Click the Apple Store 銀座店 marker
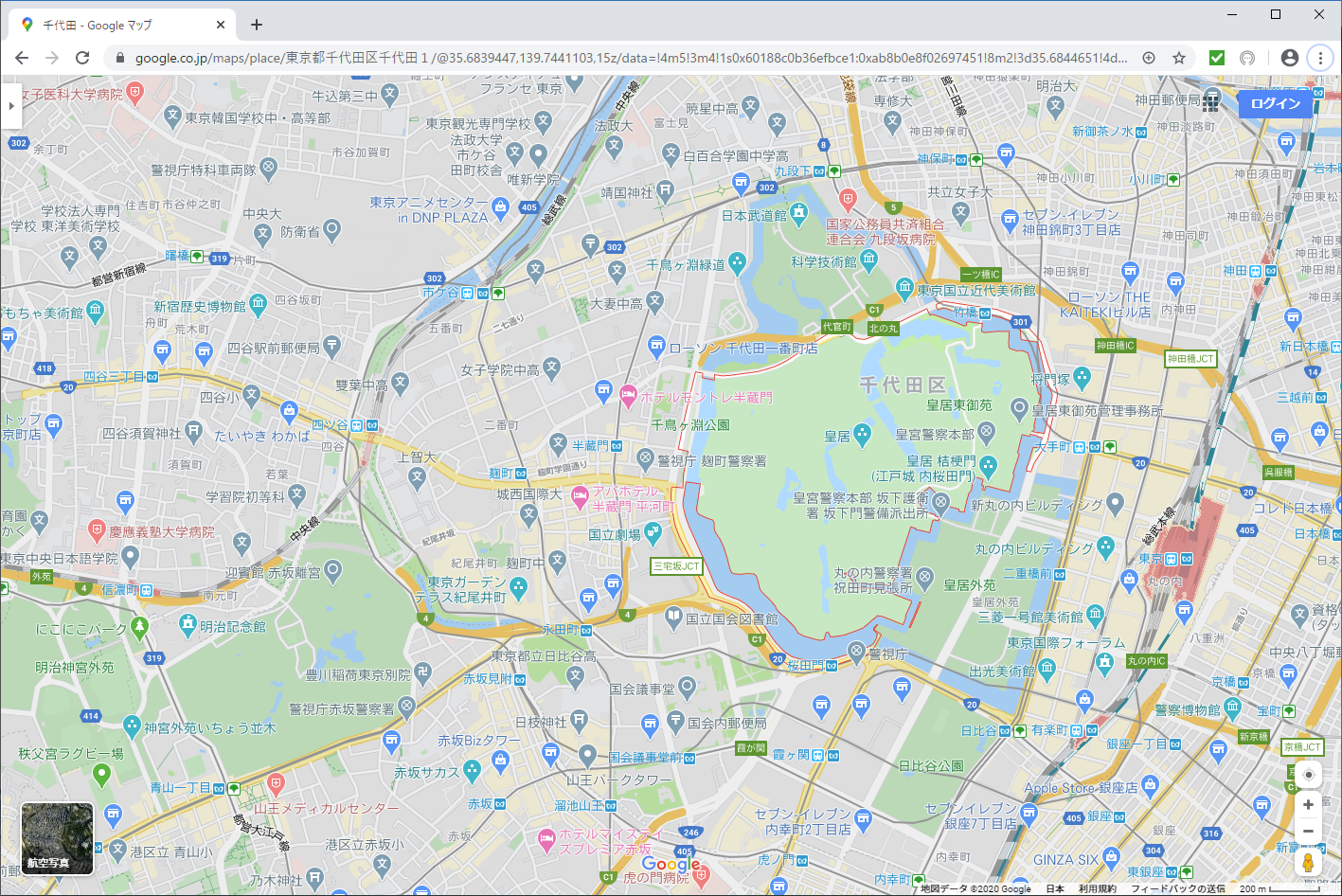 coord(1152,786)
